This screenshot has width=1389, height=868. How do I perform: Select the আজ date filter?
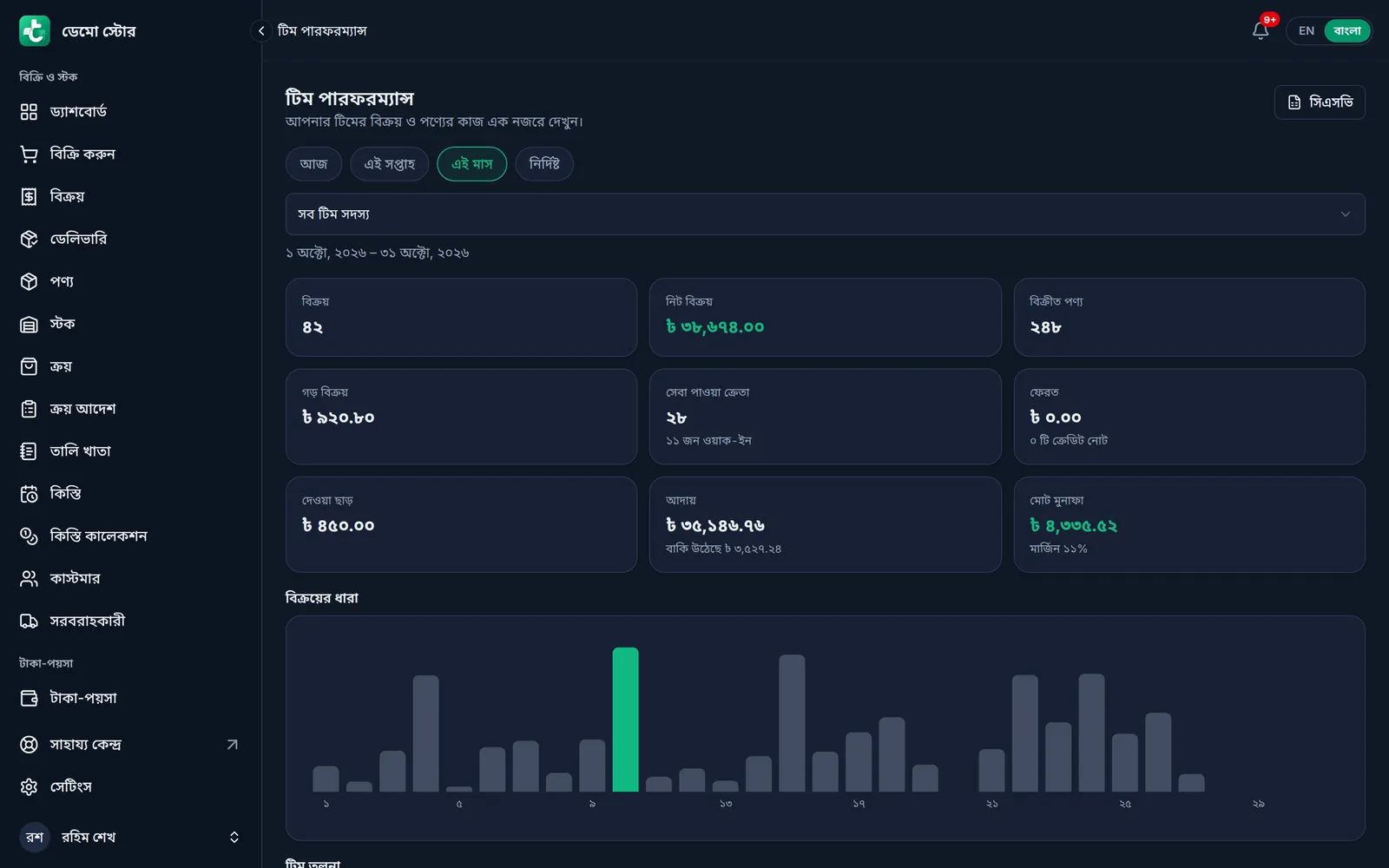pyautogui.click(x=313, y=164)
